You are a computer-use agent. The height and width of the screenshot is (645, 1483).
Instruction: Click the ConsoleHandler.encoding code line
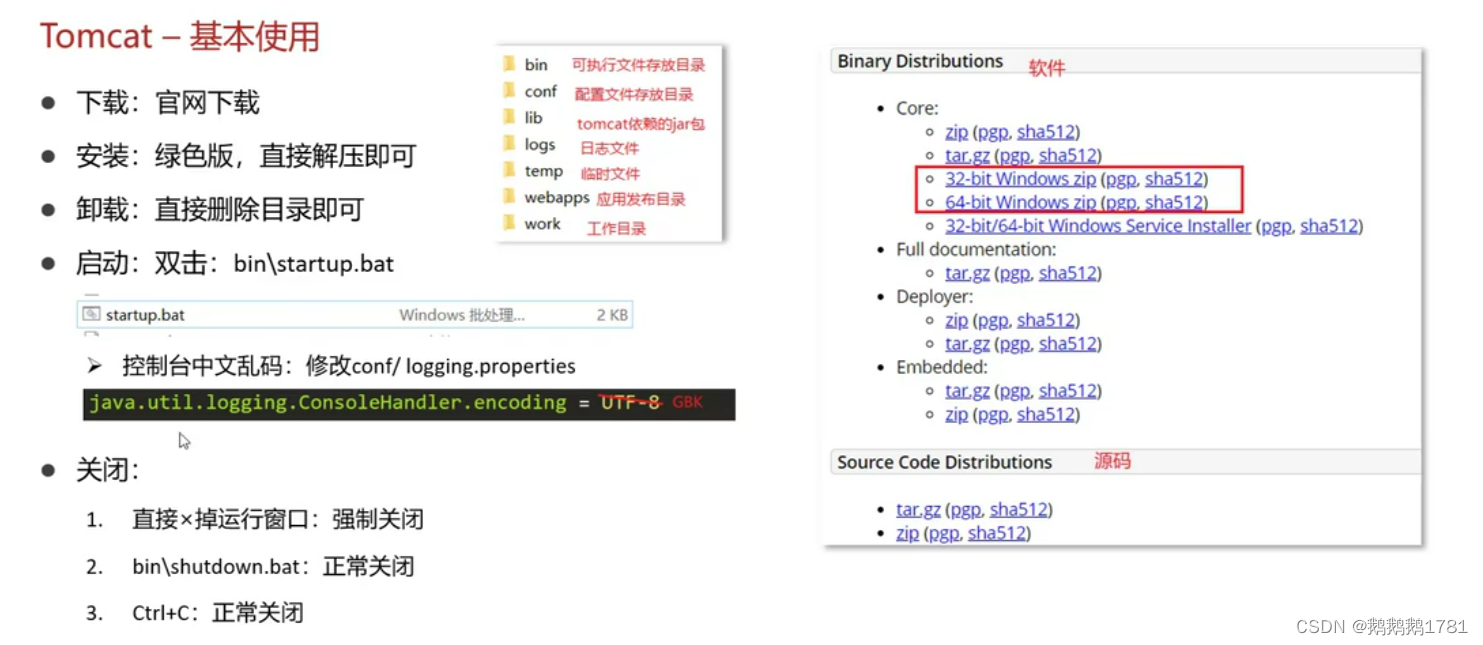click(x=409, y=403)
